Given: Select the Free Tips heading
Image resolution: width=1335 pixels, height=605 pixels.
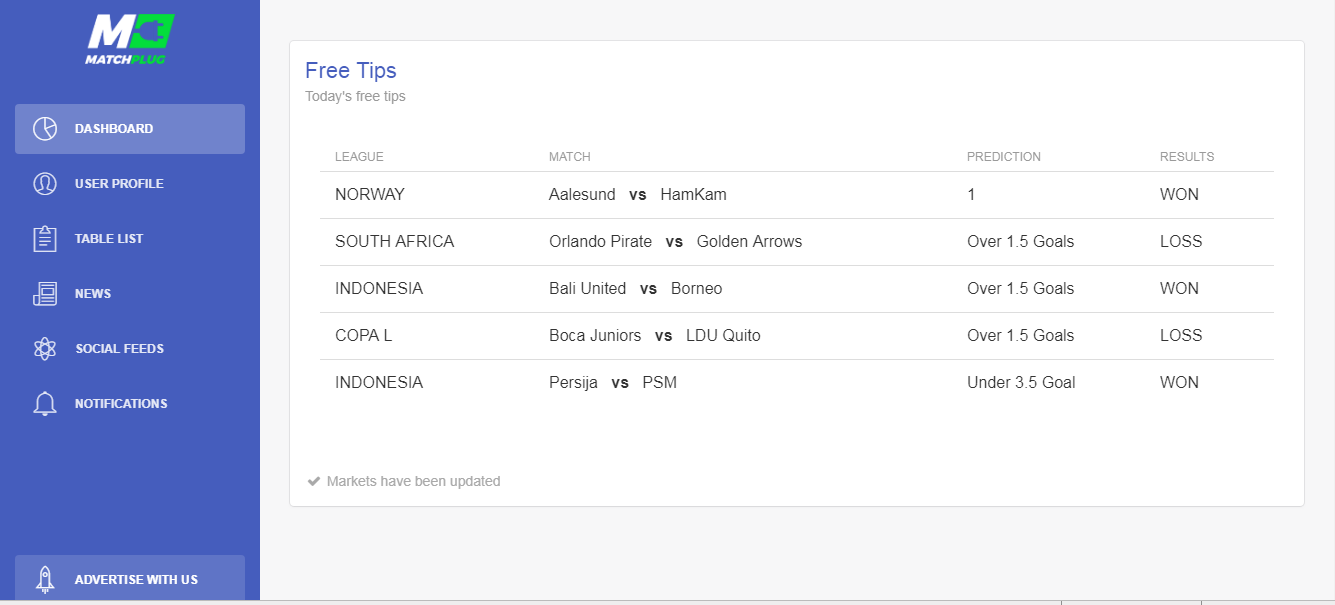Looking at the screenshot, I should 351,71.
